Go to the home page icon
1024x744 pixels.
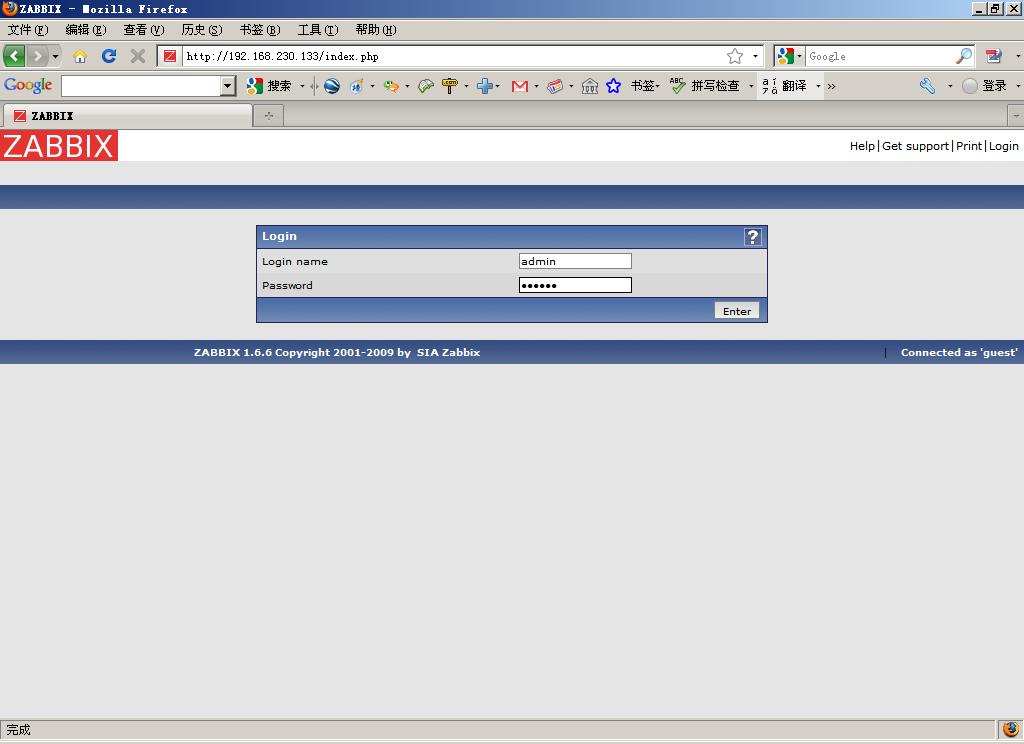pyautogui.click(x=80, y=56)
